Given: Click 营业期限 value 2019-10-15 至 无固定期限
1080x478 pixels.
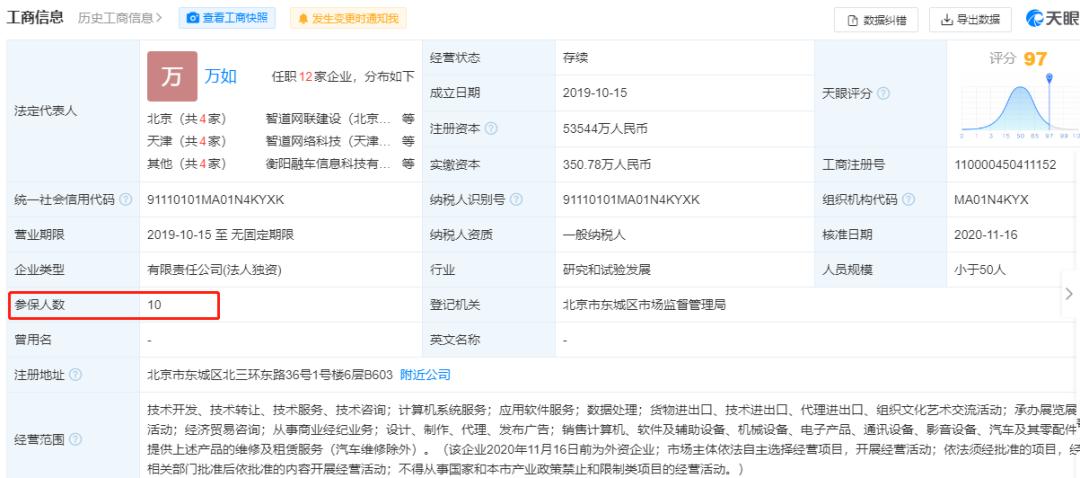Looking at the screenshot, I should point(220,235).
